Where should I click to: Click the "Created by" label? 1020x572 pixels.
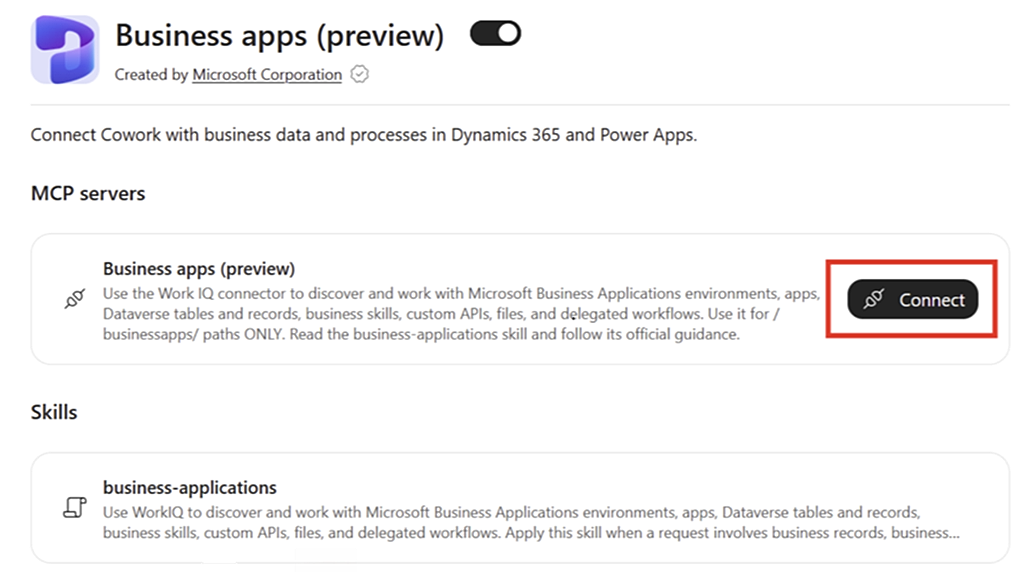pyautogui.click(x=151, y=75)
